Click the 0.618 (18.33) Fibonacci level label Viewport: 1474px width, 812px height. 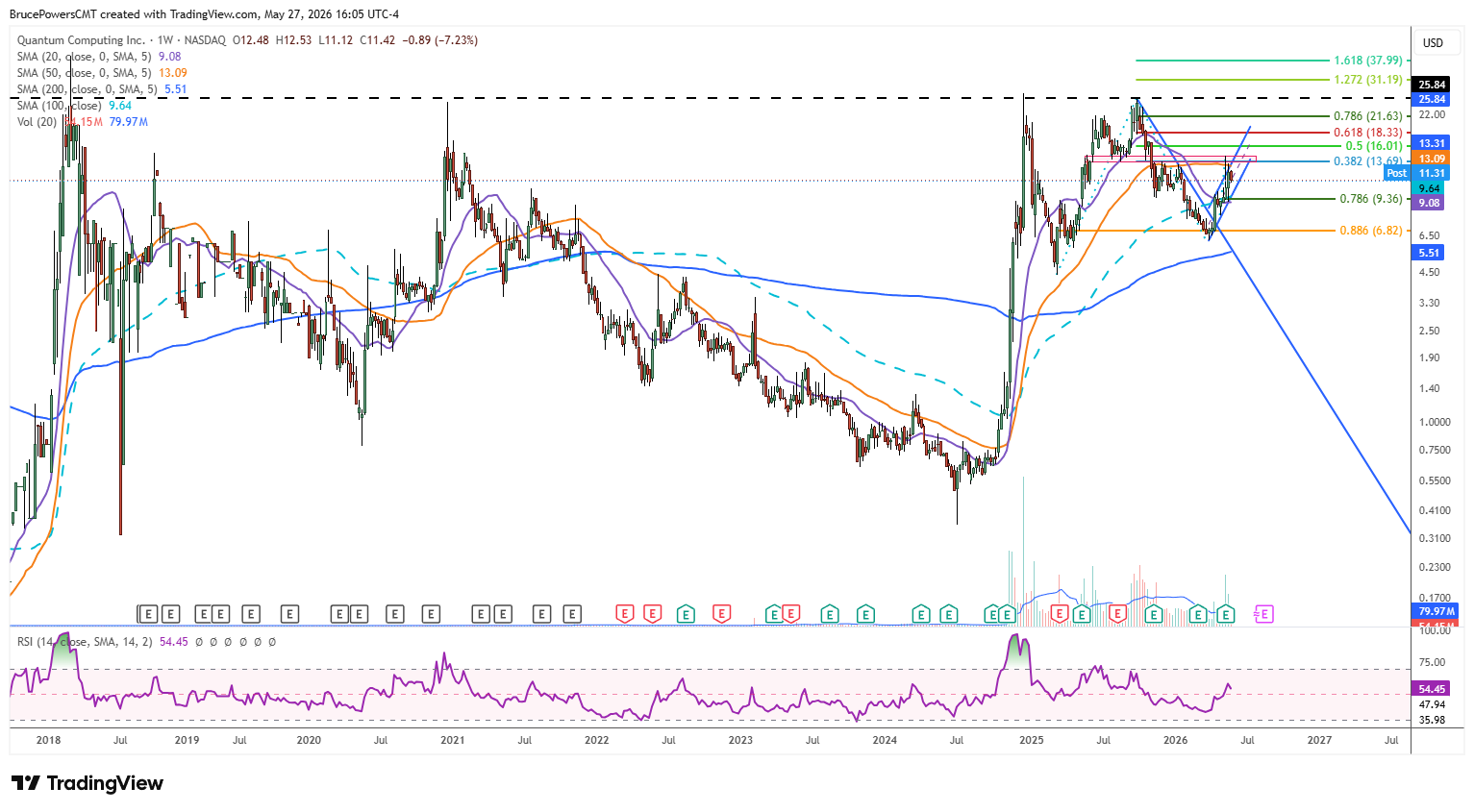point(1367,133)
